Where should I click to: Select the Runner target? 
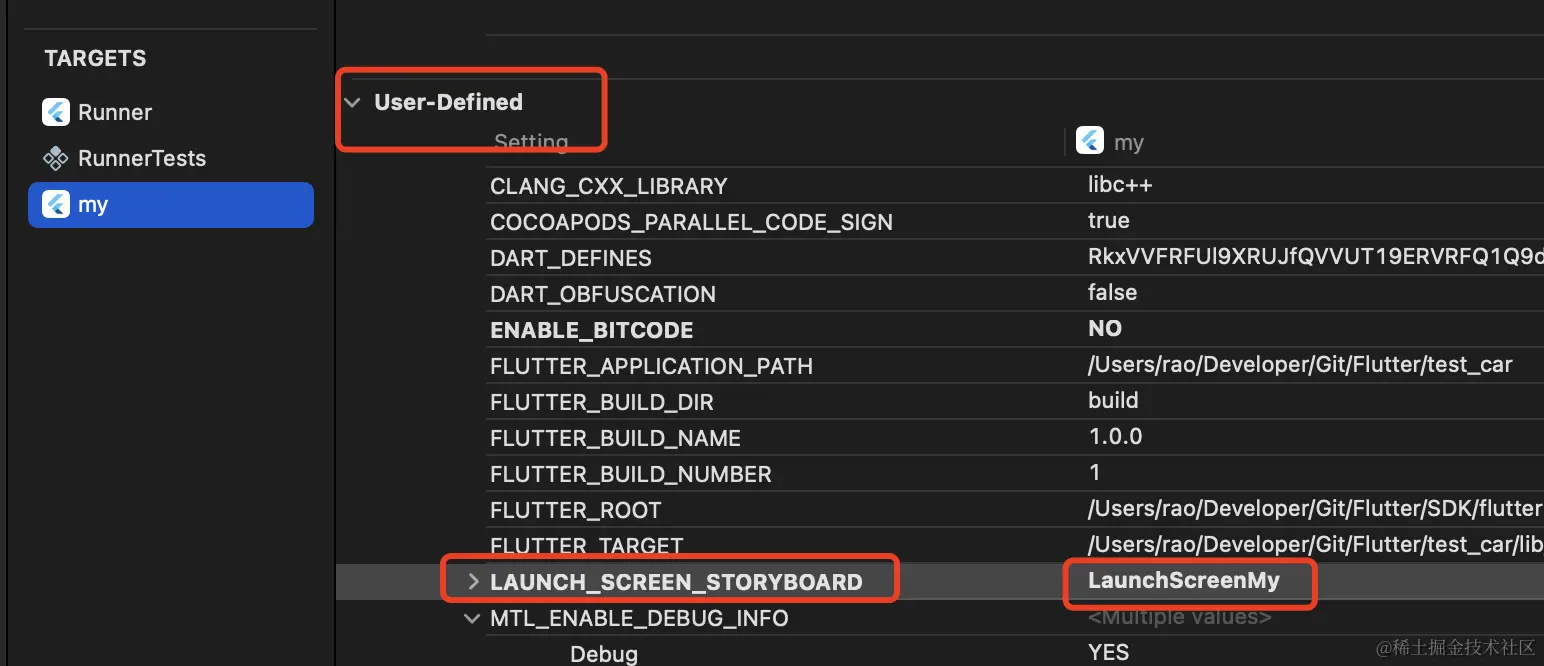115,112
